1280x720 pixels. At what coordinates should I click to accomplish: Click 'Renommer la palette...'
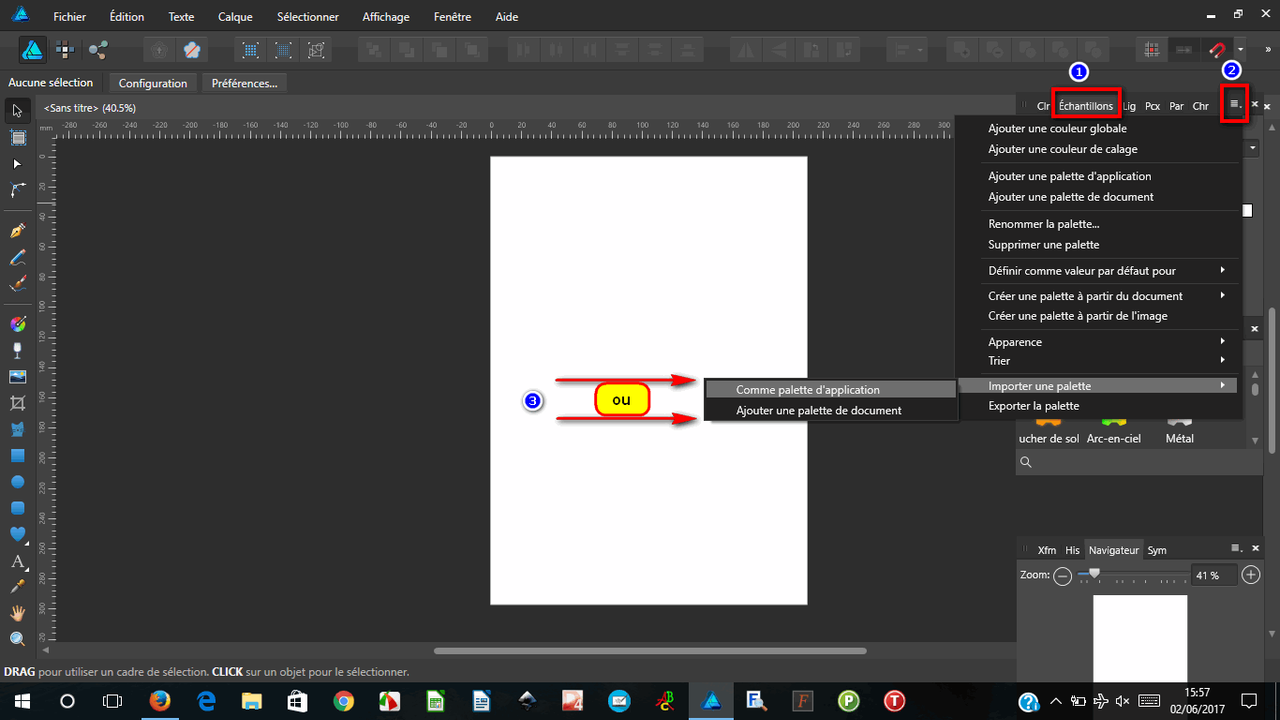(x=1043, y=224)
